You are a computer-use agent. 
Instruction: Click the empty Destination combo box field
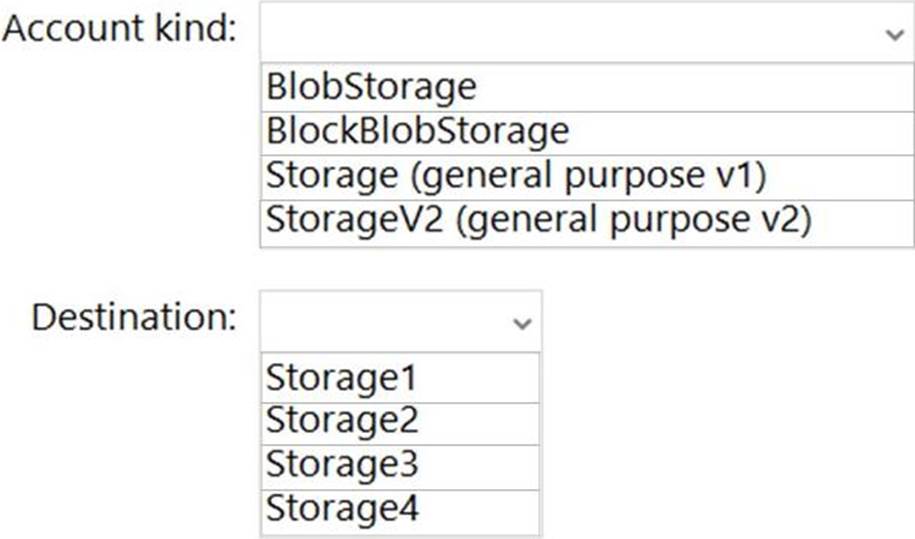(x=385, y=322)
